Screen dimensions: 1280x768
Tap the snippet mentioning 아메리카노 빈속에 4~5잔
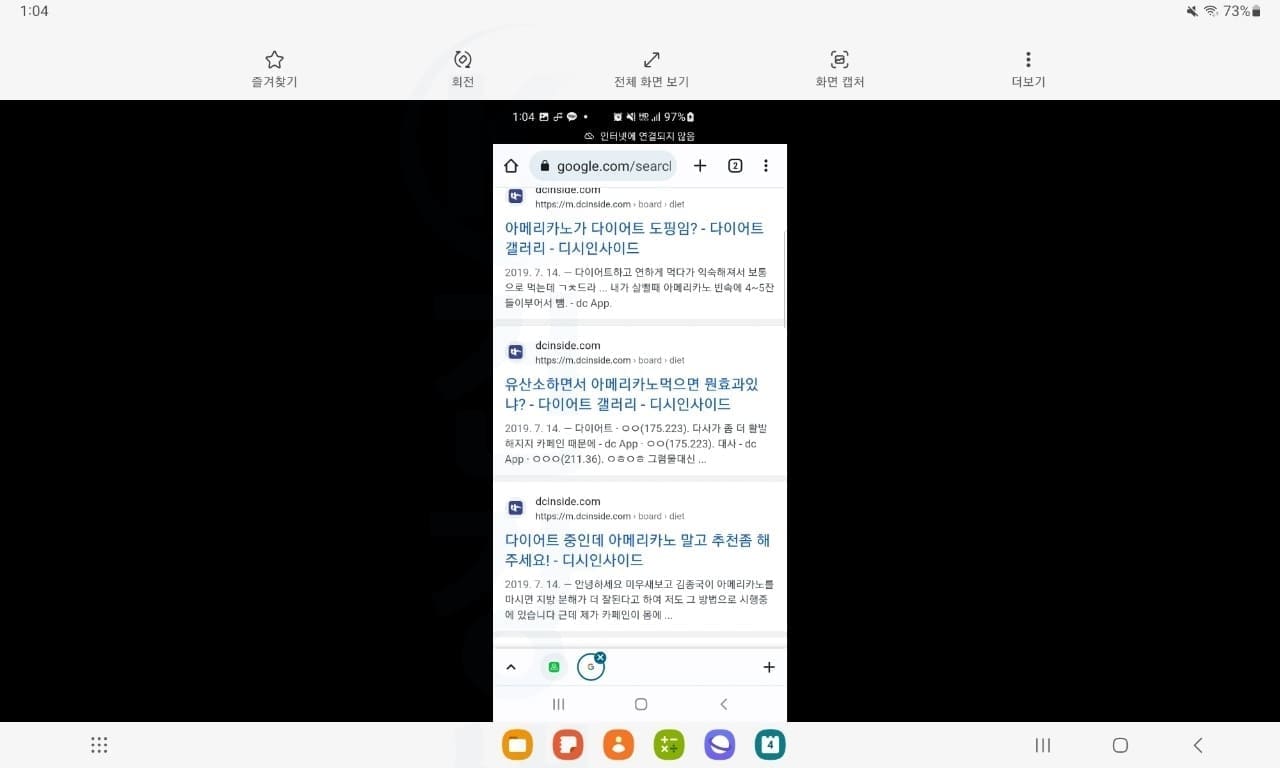(x=639, y=287)
